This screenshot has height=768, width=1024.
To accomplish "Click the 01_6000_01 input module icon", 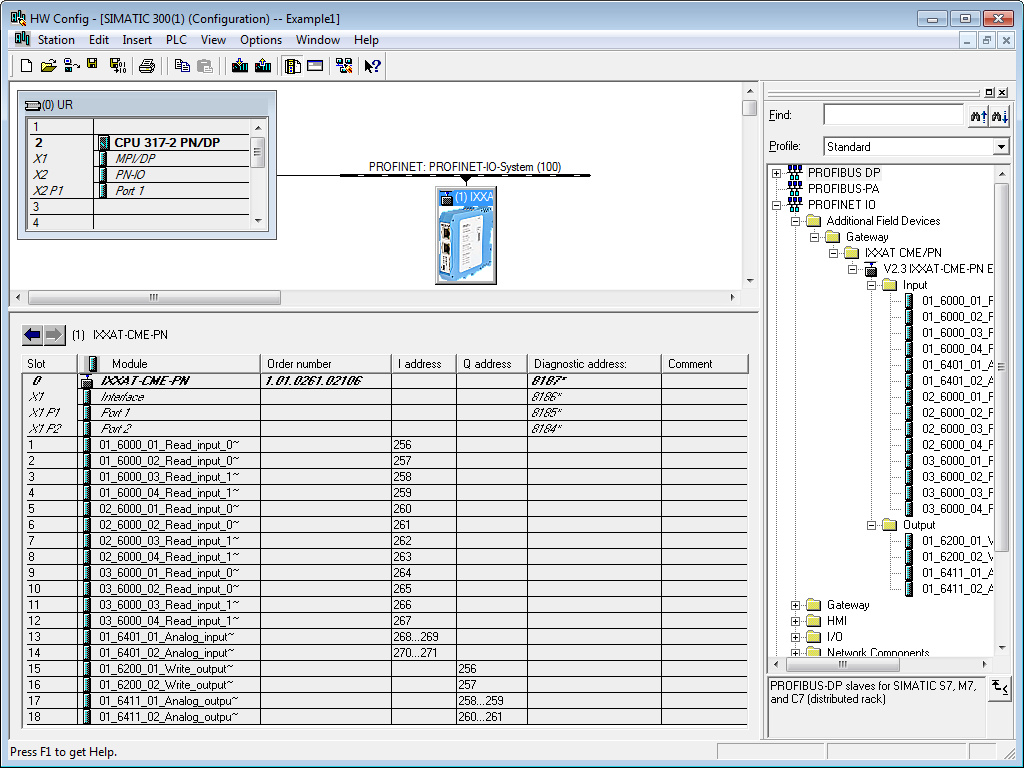I will (x=909, y=300).
